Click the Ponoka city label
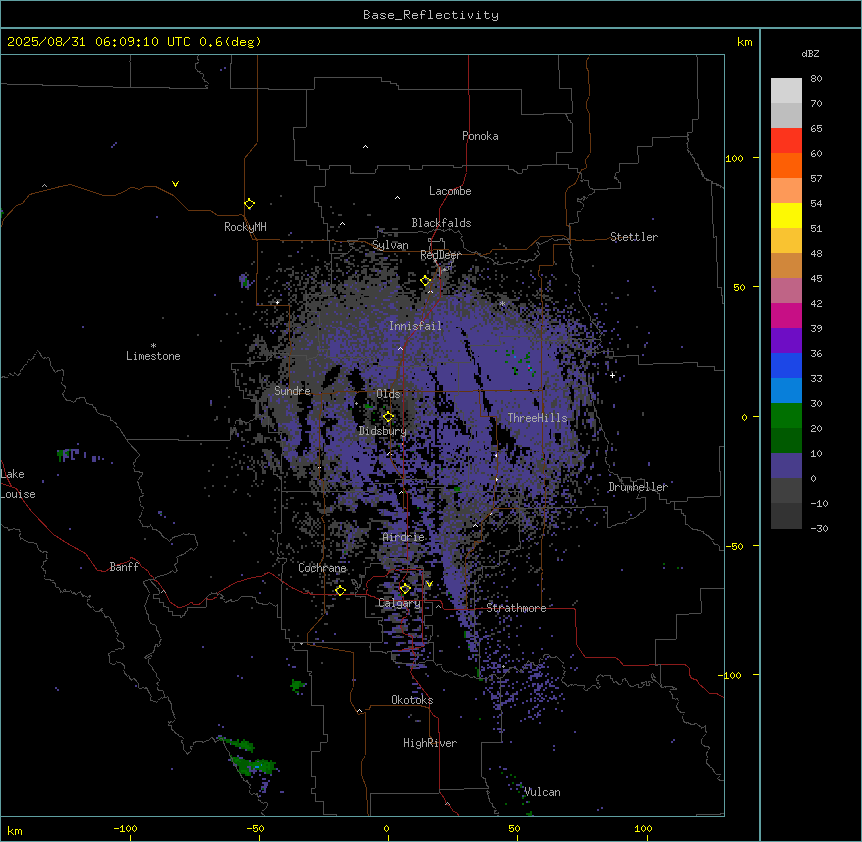The height and width of the screenshot is (842, 862). tap(480, 136)
